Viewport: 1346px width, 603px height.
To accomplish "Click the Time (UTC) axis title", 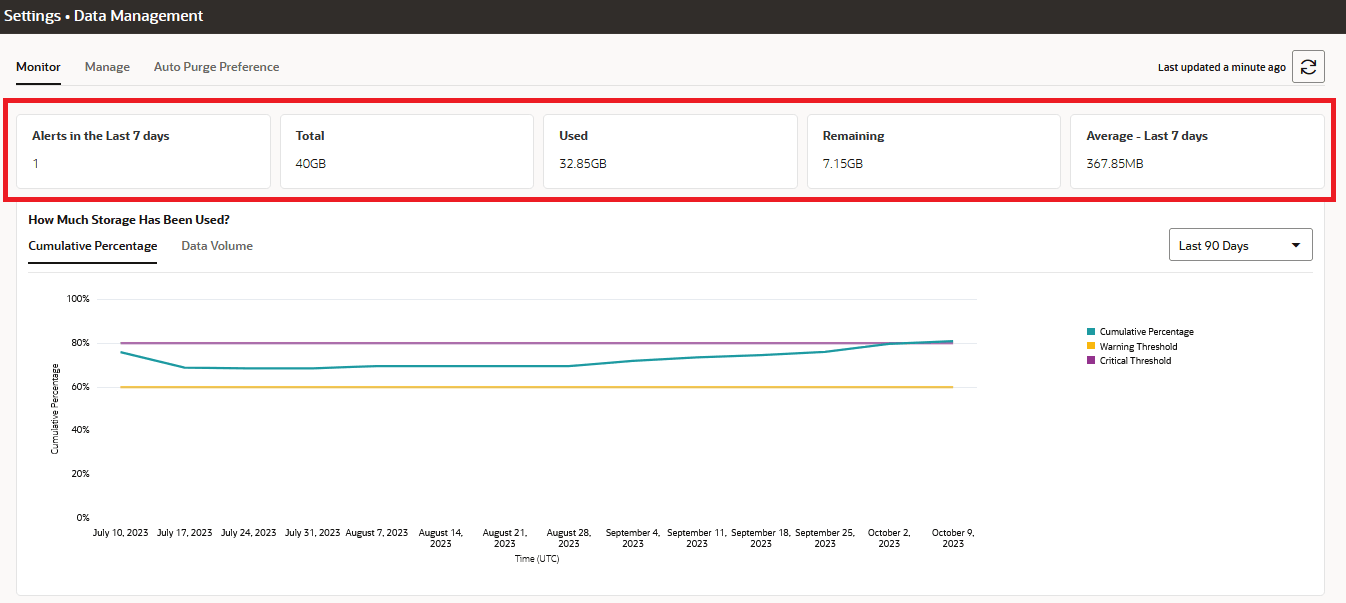I will (x=537, y=559).
